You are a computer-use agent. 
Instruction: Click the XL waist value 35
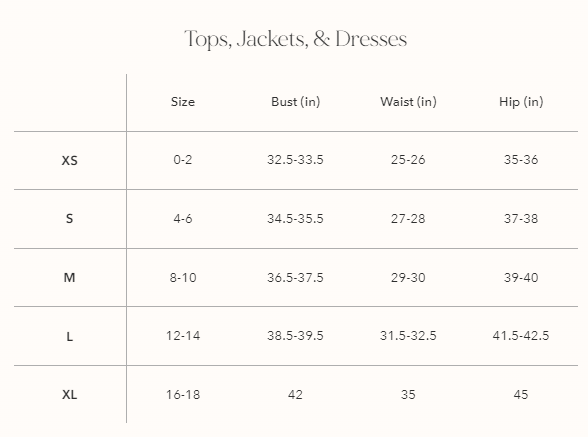(x=408, y=395)
